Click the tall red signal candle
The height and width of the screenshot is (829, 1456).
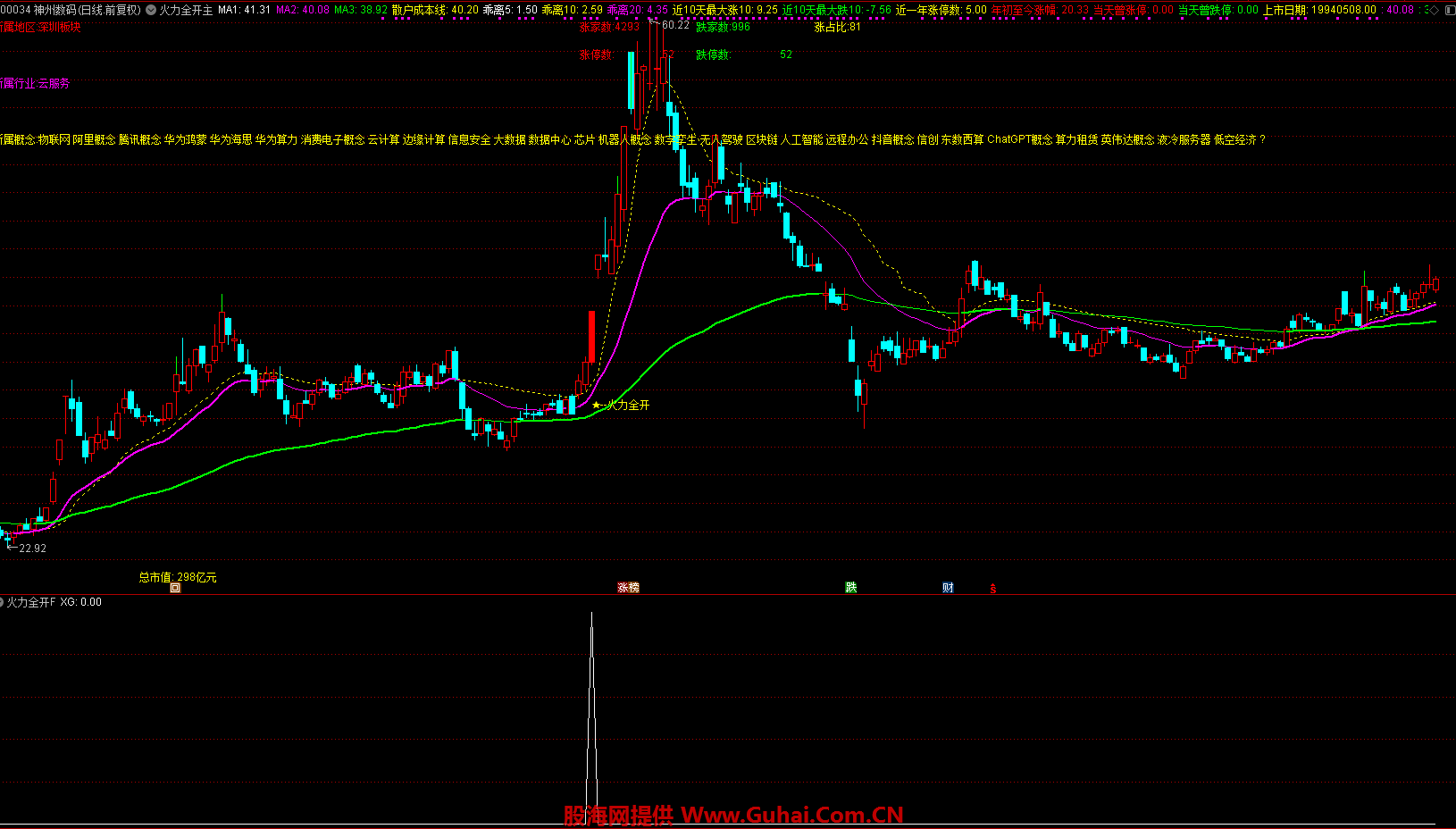[591, 336]
